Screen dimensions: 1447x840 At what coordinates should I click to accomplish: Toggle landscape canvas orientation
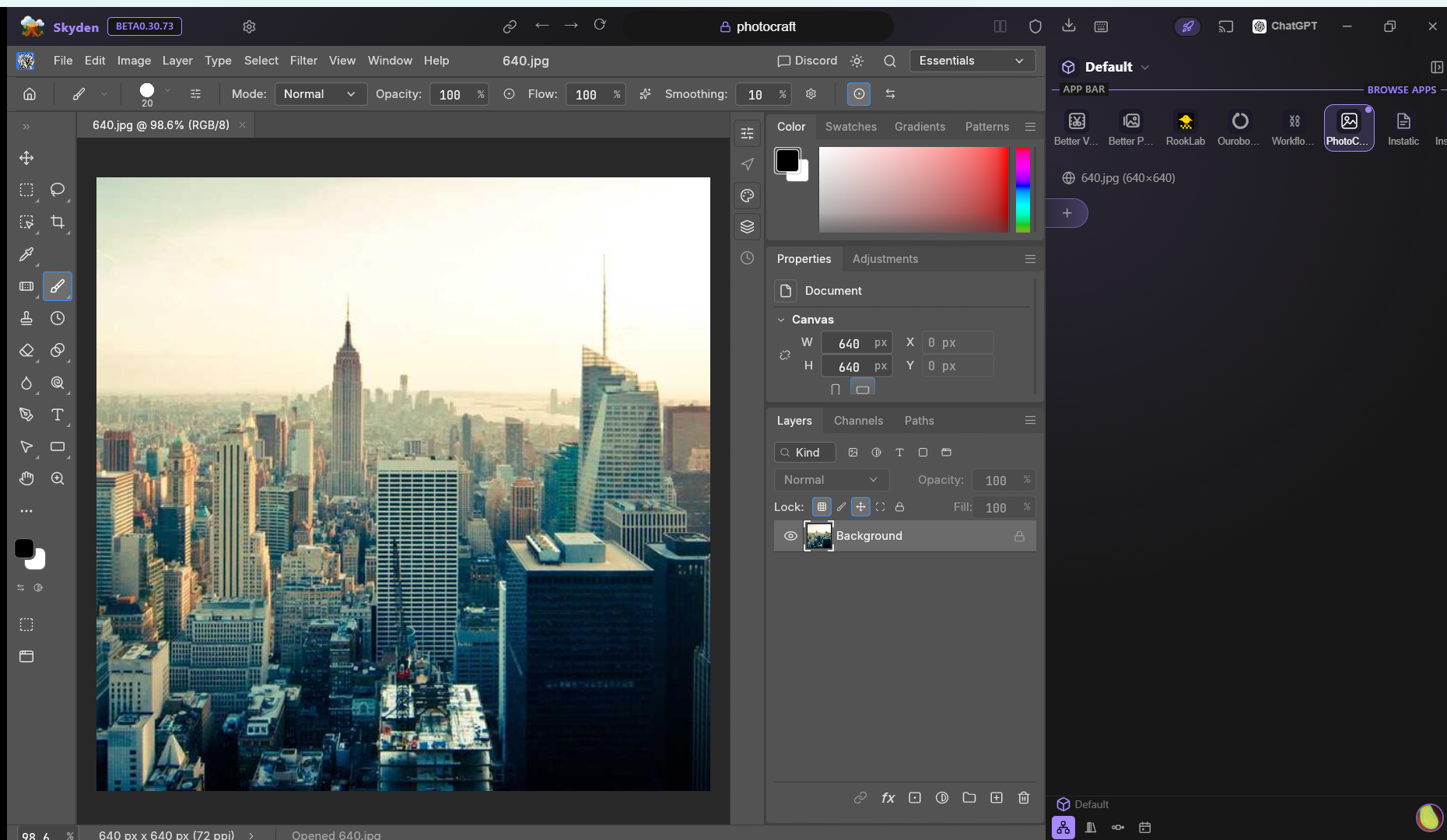click(x=862, y=388)
